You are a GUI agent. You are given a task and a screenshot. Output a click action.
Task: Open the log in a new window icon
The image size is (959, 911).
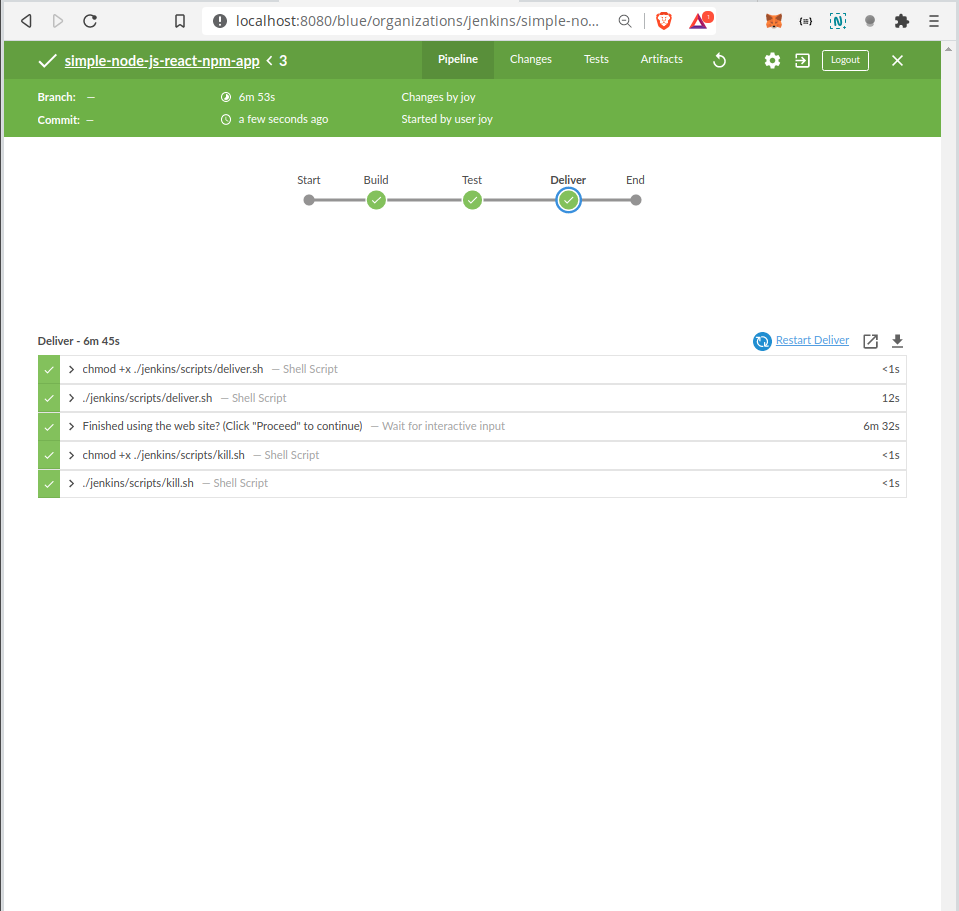pos(870,341)
